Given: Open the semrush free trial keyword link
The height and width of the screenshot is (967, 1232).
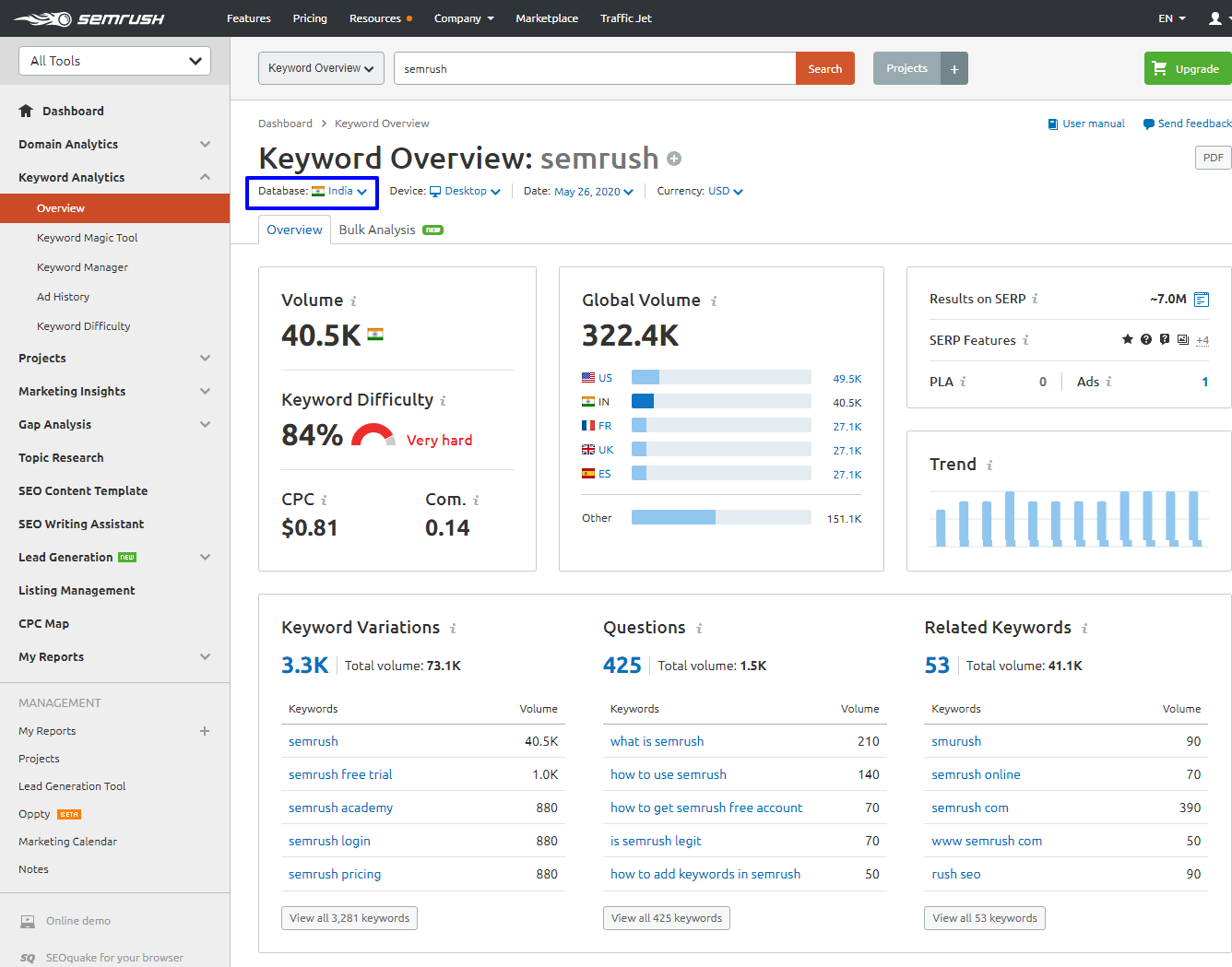Looking at the screenshot, I should (x=340, y=774).
